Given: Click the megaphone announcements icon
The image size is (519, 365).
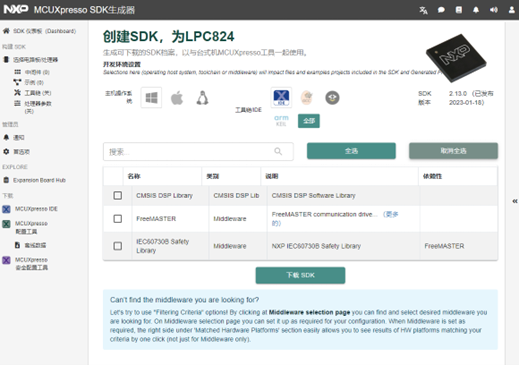Looking at the screenshot, I should click(494, 10).
